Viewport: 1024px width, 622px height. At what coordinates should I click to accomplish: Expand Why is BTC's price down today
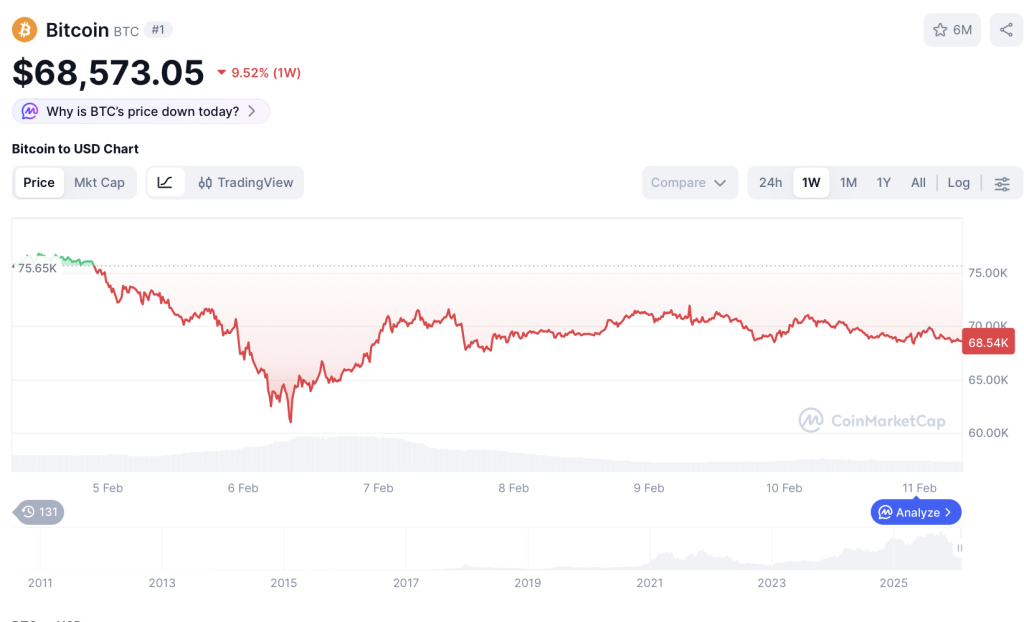pyautogui.click(x=141, y=111)
